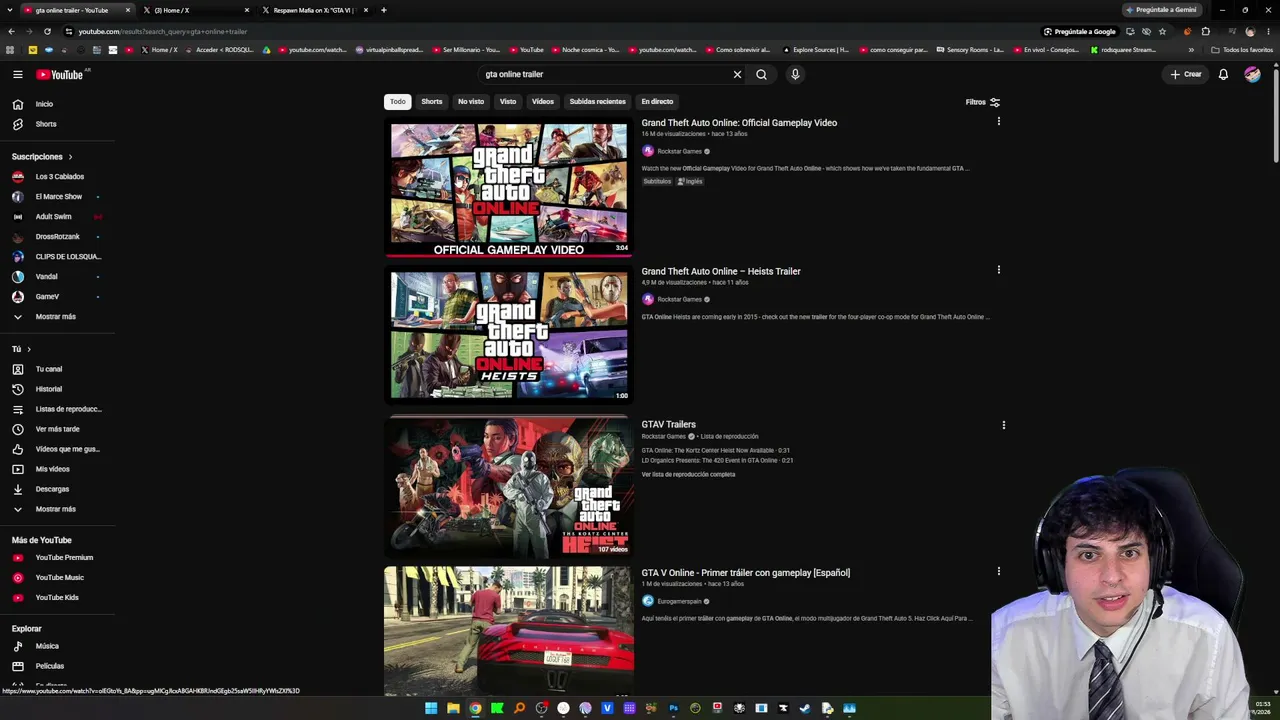Select the En directo filter chip
Viewport: 1280px width, 720px height.
(657, 102)
